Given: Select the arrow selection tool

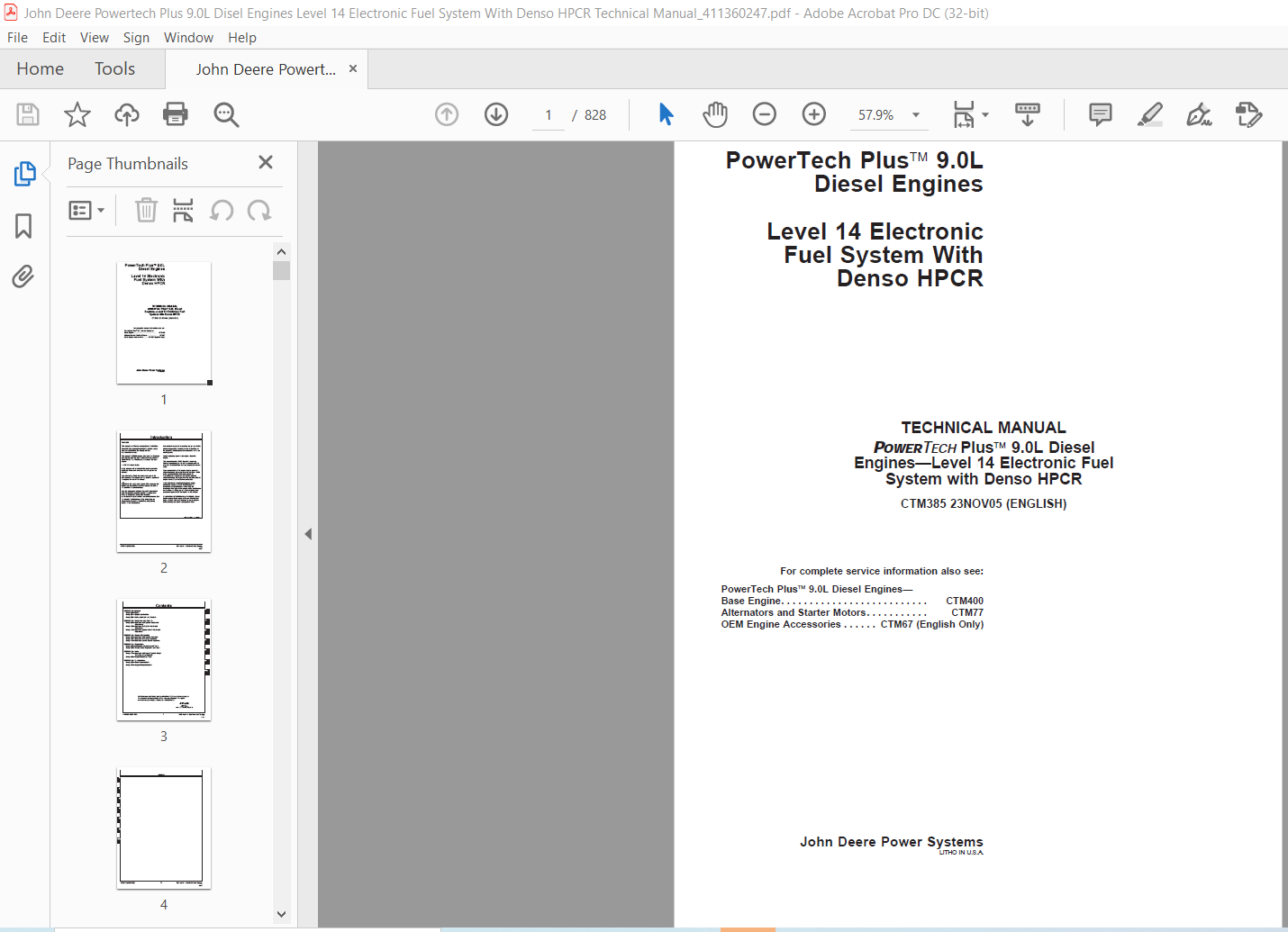Looking at the screenshot, I should [x=666, y=114].
